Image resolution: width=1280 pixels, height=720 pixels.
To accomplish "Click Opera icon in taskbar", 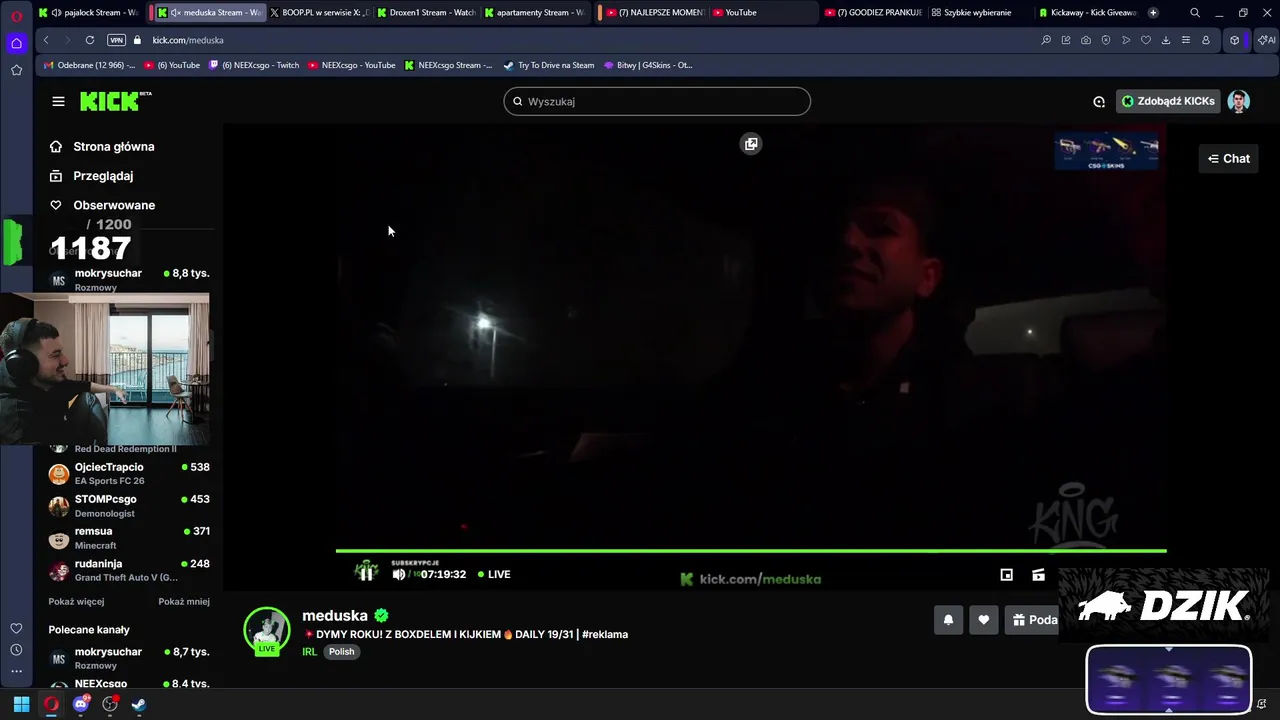I will pos(51,704).
